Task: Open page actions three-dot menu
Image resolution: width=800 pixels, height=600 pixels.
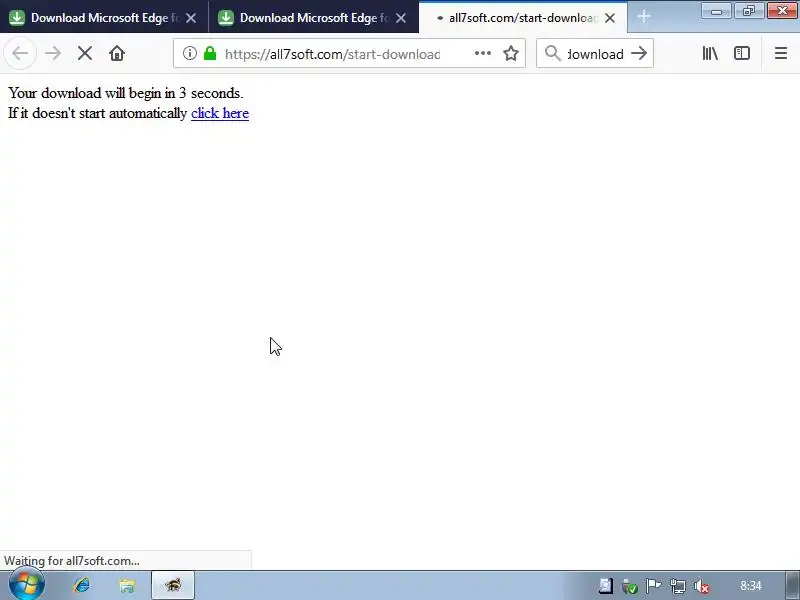Action: point(483,53)
